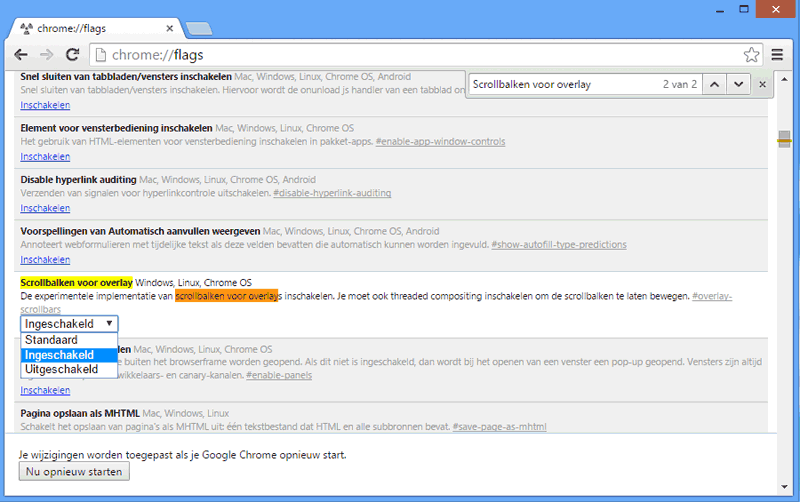The image size is (800, 502).
Task: Open the #show-autofill-type-predictions anchor link
Action: click(559, 244)
